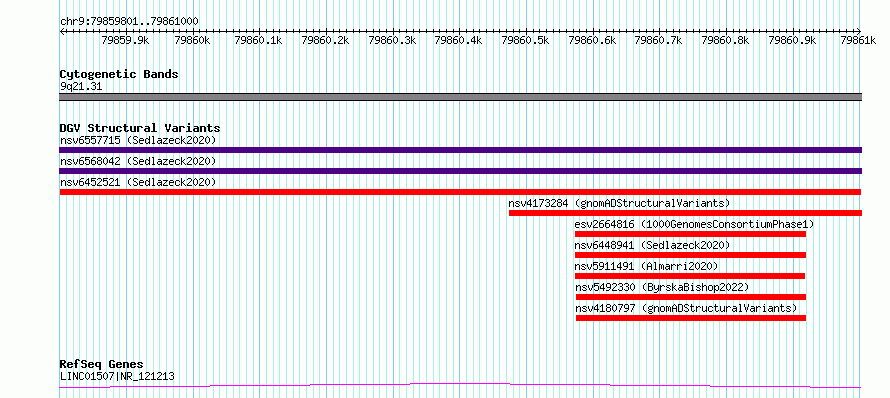
Task: Click ruler position 79859.9k
Action: pos(125,40)
